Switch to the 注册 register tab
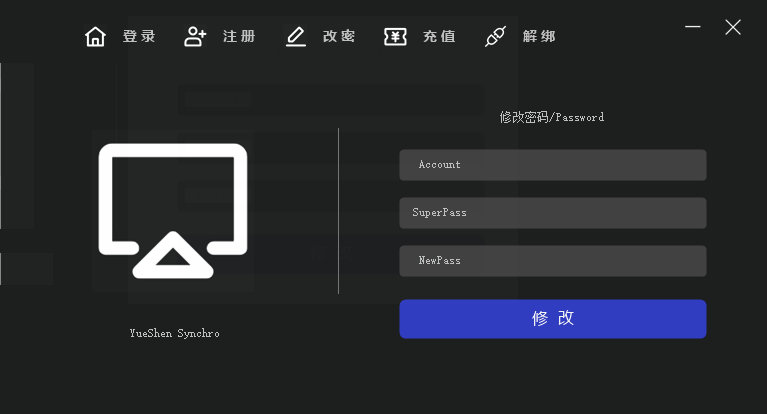This screenshot has width=767, height=414. tap(239, 36)
